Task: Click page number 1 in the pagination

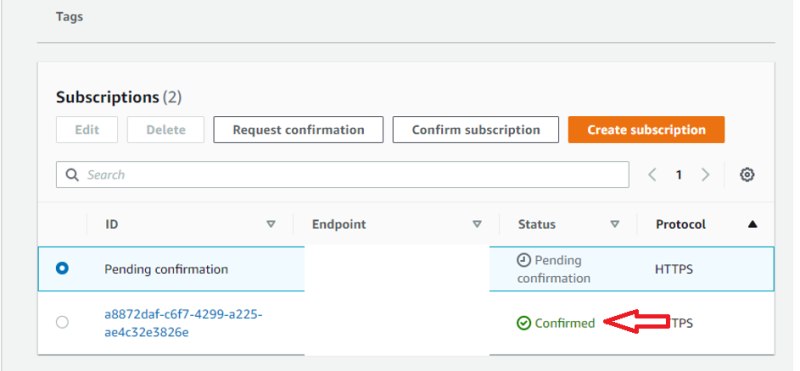Action: pos(679,175)
